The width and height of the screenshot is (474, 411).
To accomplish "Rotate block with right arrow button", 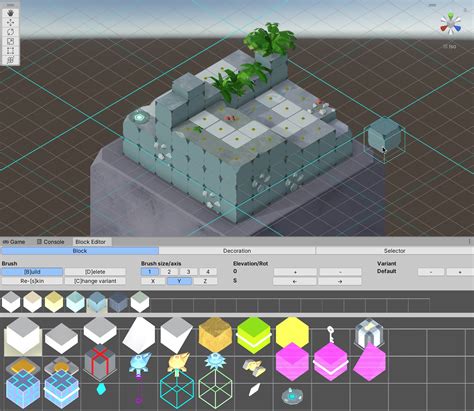I will point(340,281).
